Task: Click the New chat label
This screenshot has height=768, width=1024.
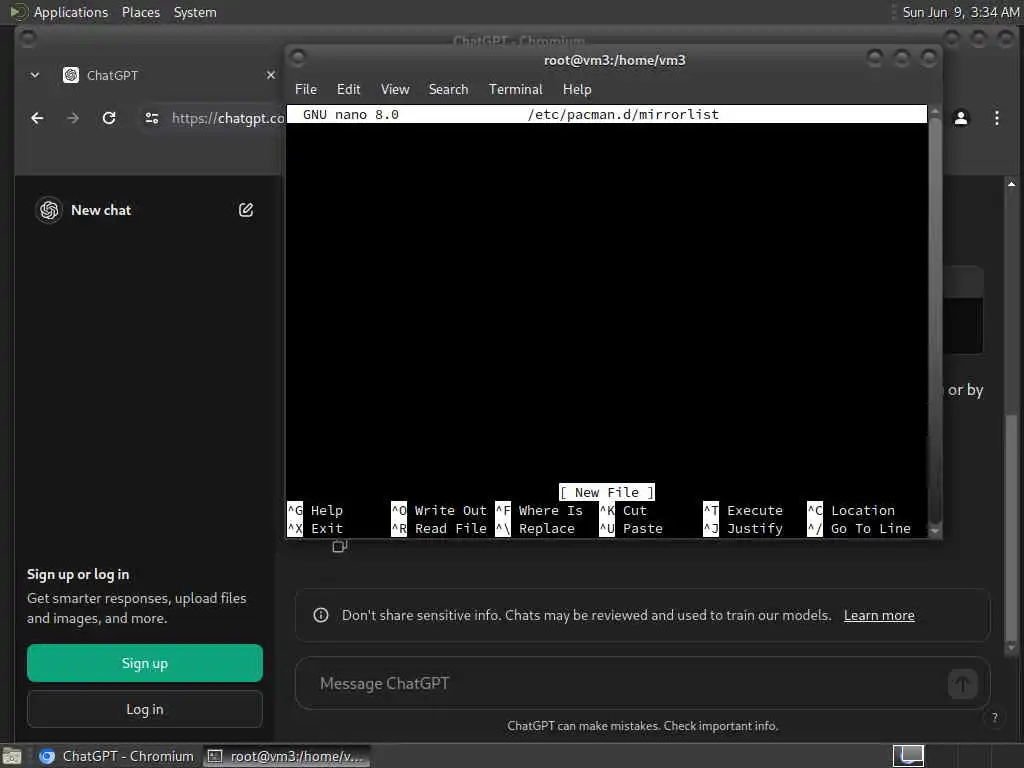Action: pos(101,210)
